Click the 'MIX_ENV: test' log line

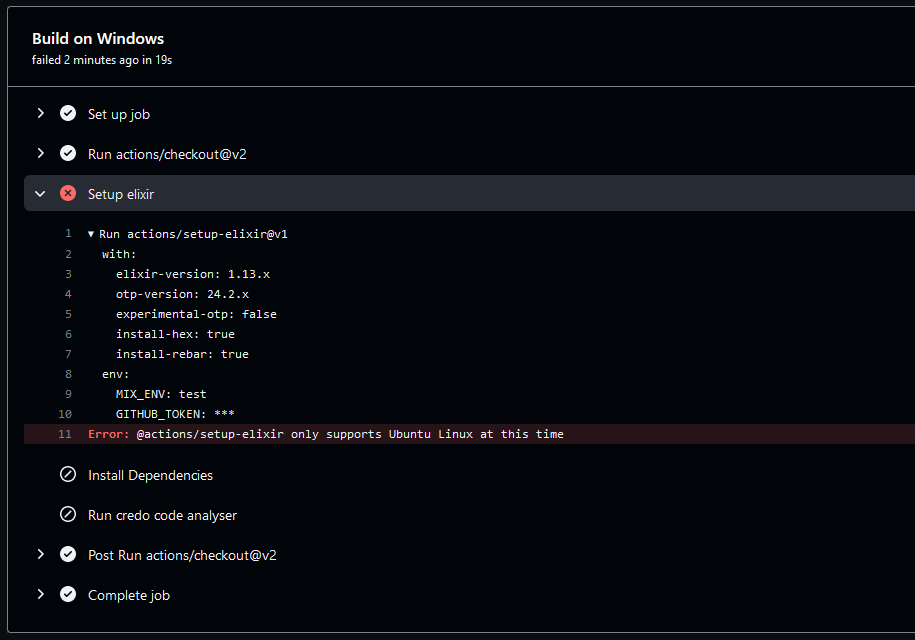pos(161,394)
